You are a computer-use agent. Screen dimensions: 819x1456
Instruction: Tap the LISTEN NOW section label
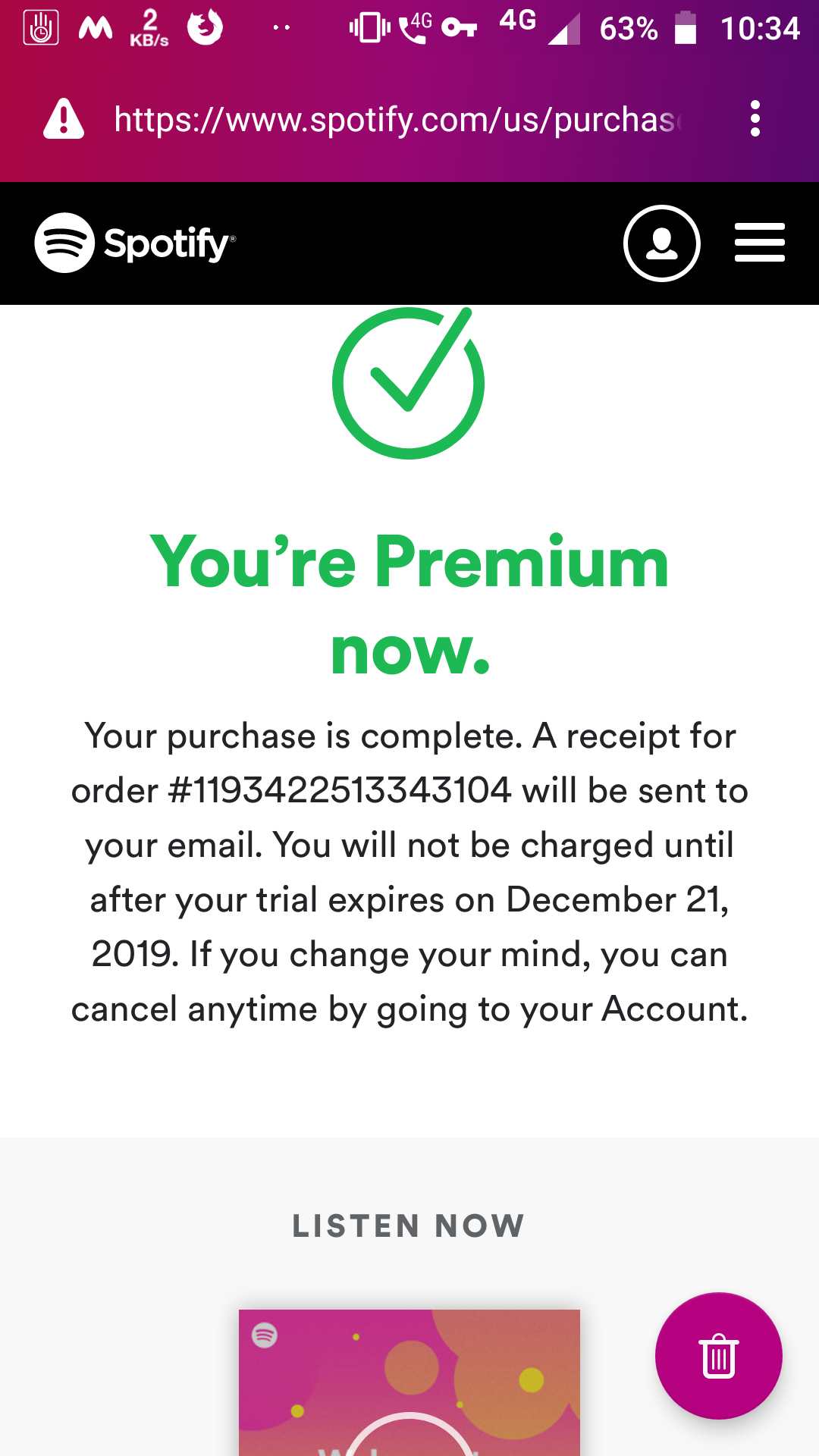(x=409, y=1226)
